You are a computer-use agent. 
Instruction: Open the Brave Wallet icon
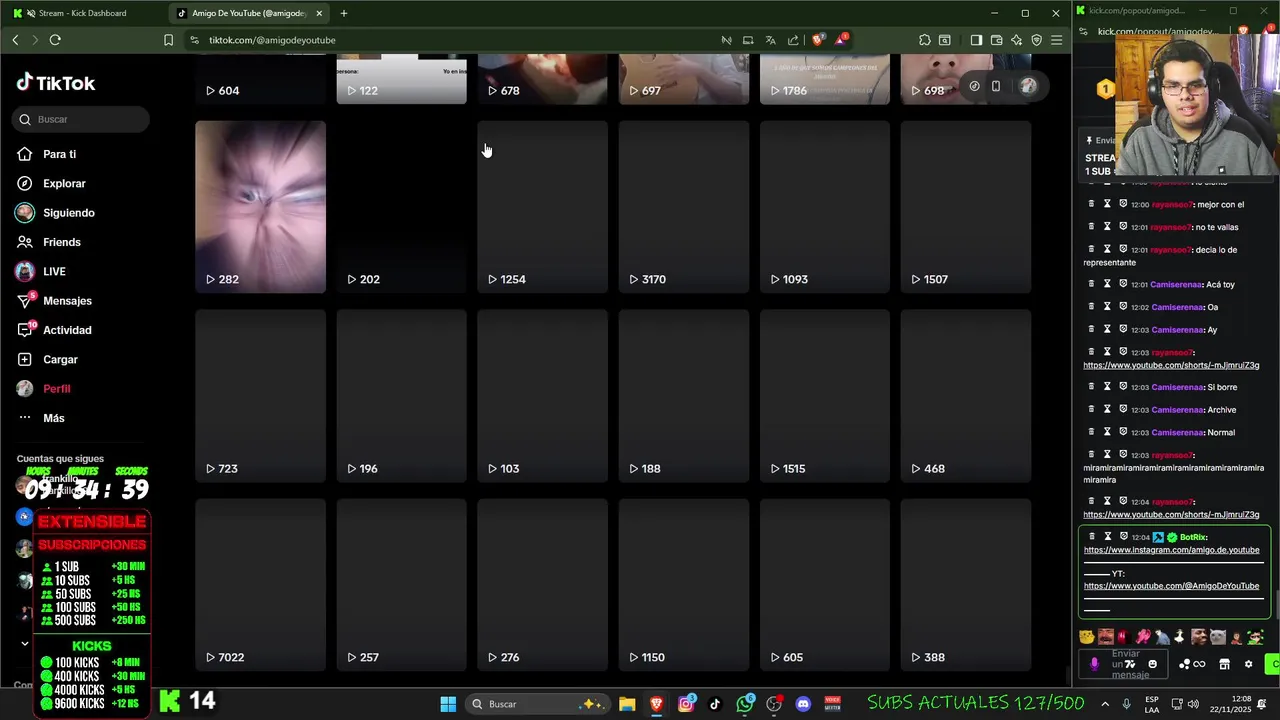996,40
